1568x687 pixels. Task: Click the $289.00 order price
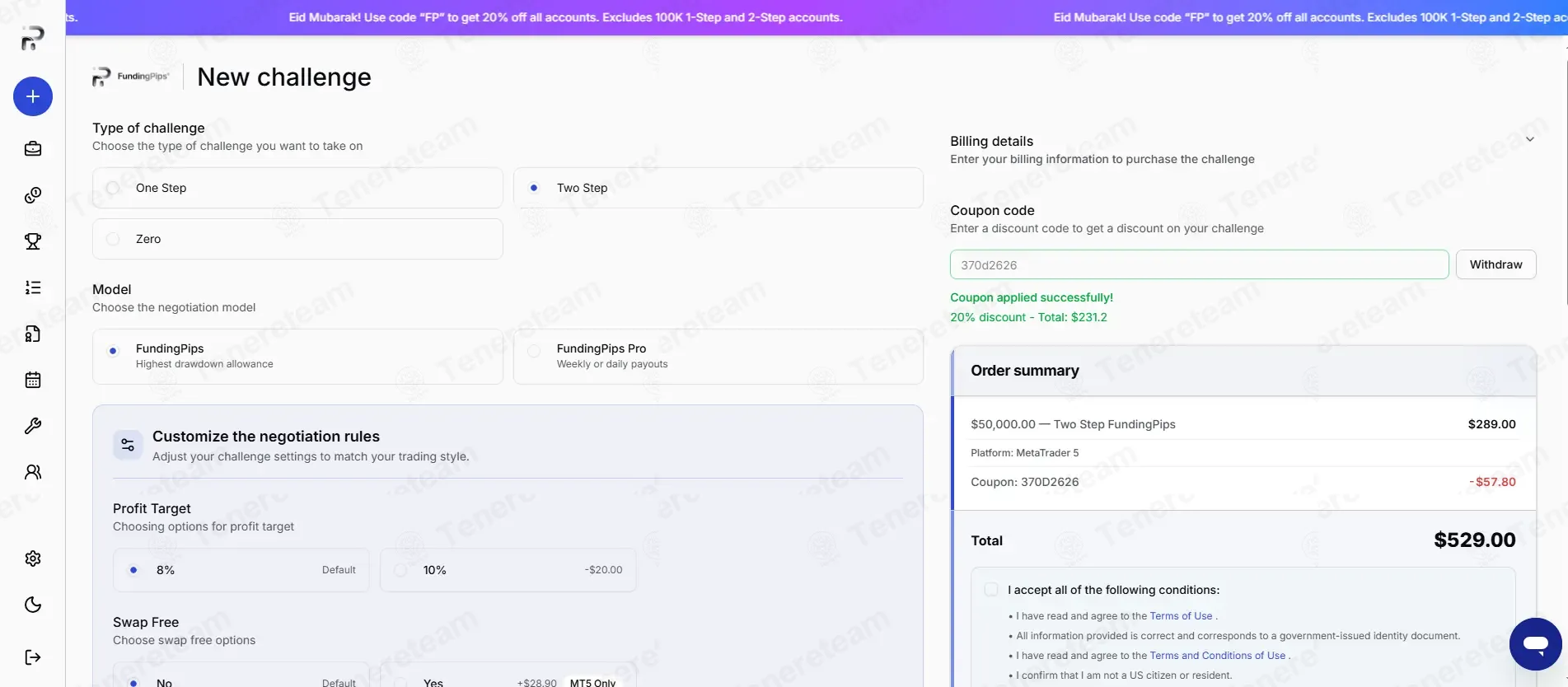click(x=1492, y=424)
